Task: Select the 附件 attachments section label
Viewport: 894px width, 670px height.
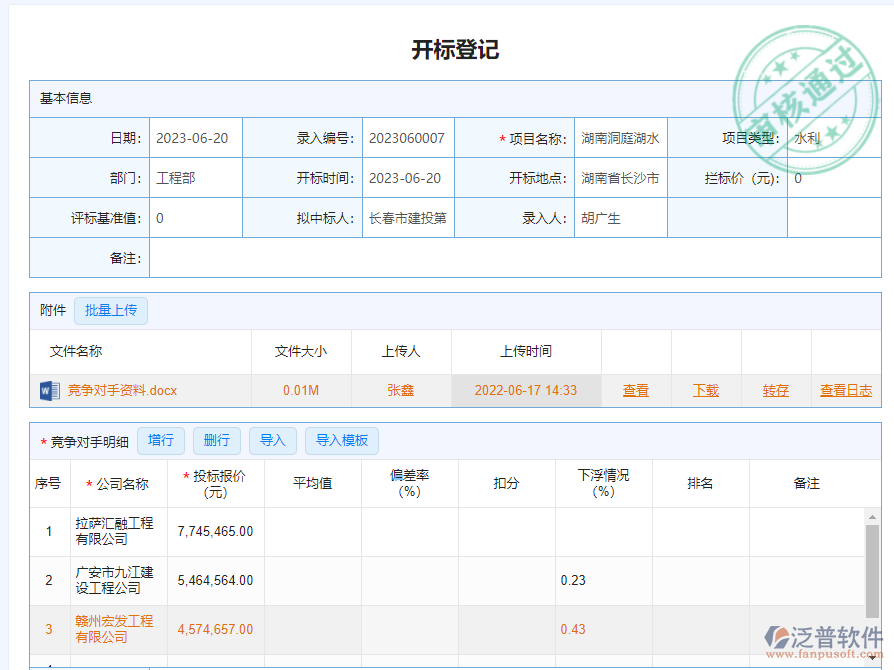Action: click(52, 311)
